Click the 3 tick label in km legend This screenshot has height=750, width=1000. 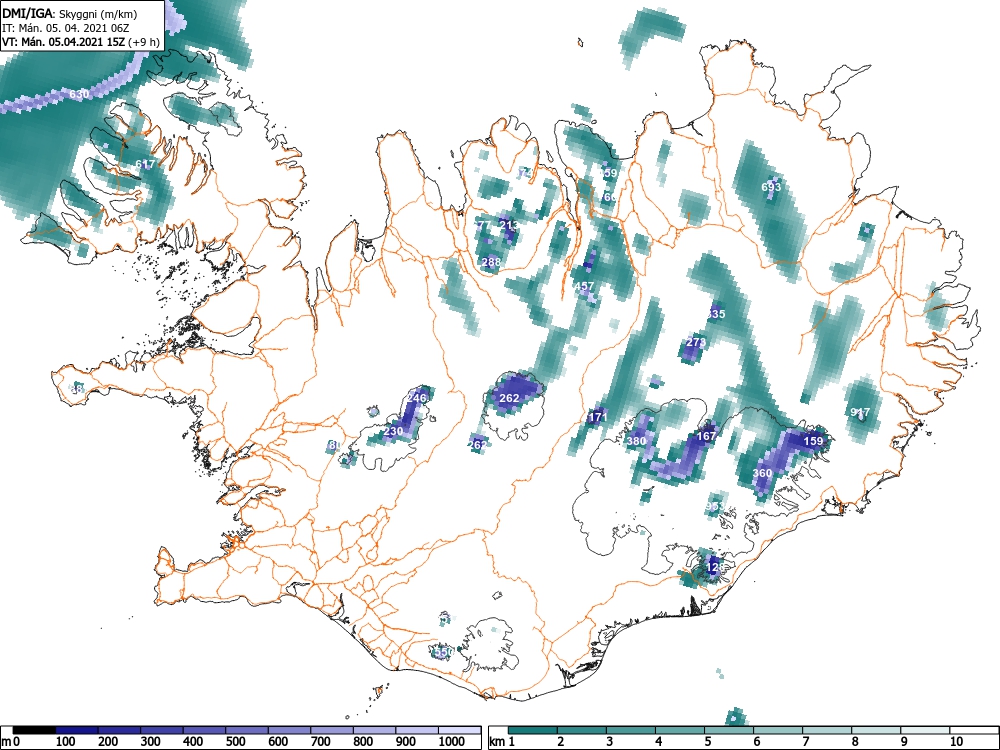pyautogui.click(x=609, y=742)
